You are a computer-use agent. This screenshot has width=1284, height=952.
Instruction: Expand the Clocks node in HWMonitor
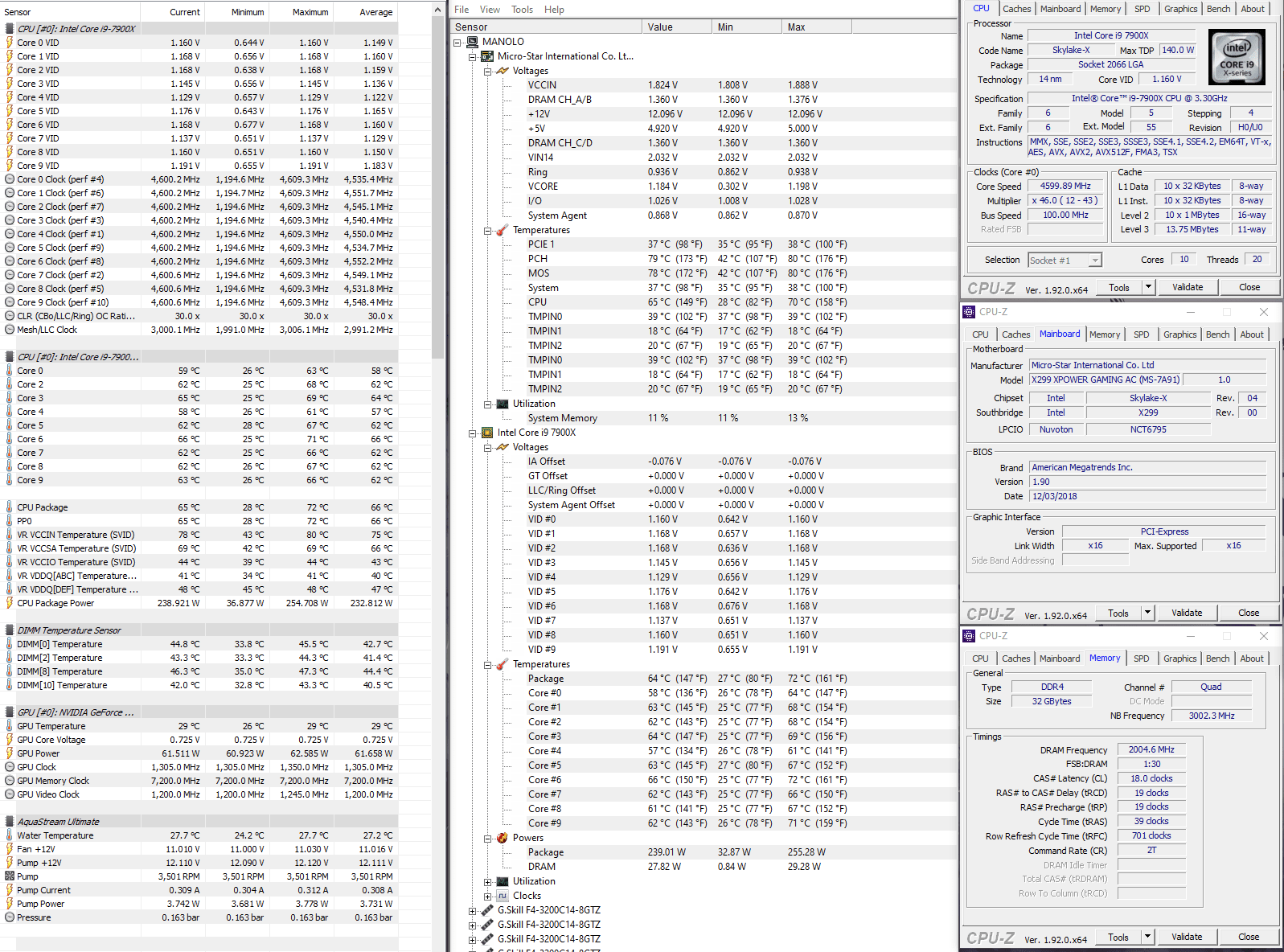pyautogui.click(x=487, y=897)
